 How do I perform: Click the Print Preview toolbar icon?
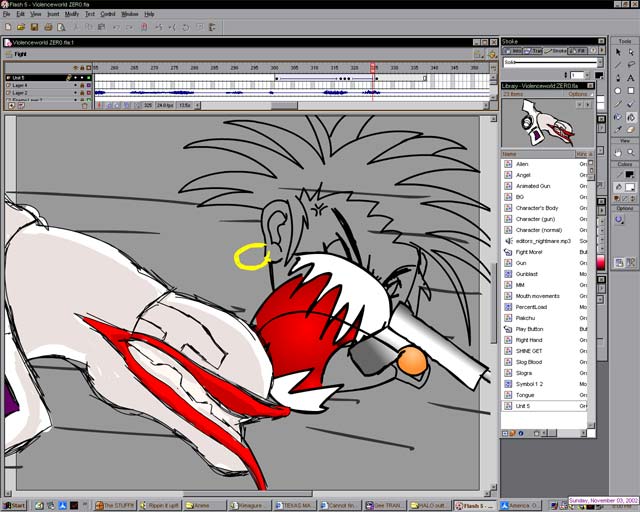pos(61,27)
